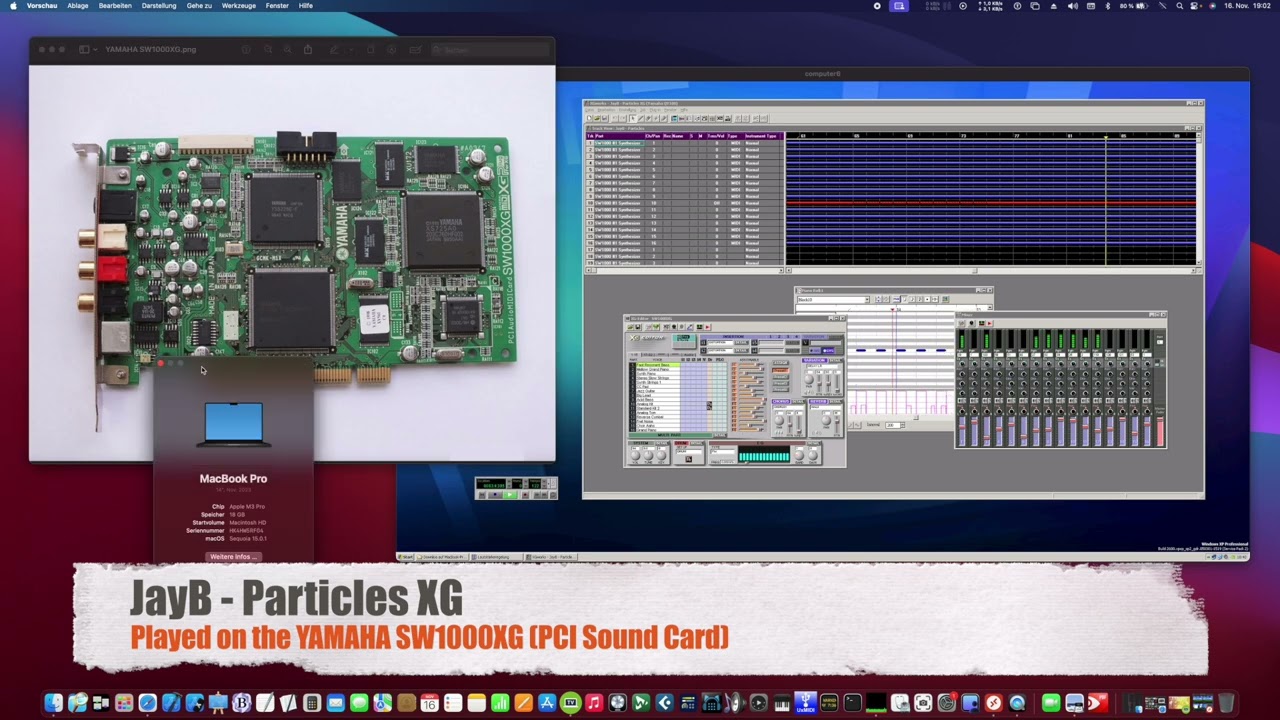Click the clock showing 16. Nov. 19:02
The image size is (1280, 720).
click(1247, 6)
